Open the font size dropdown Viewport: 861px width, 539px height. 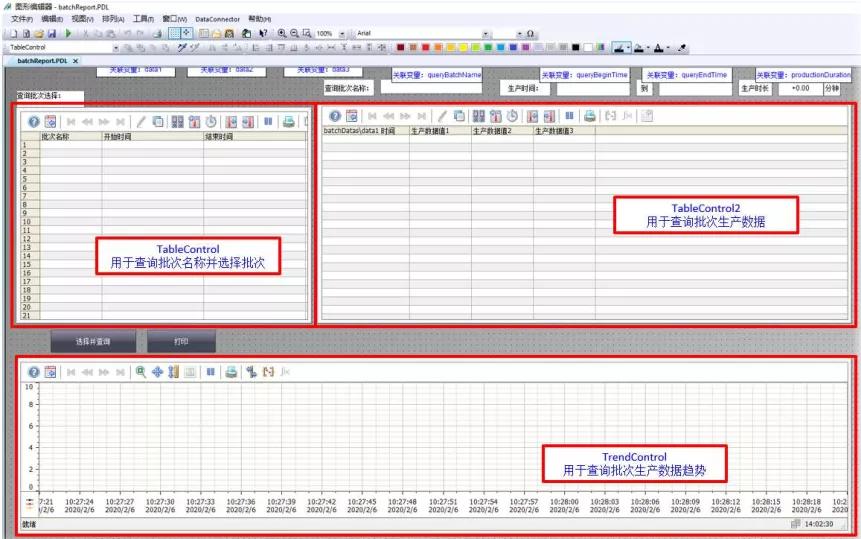tap(519, 34)
